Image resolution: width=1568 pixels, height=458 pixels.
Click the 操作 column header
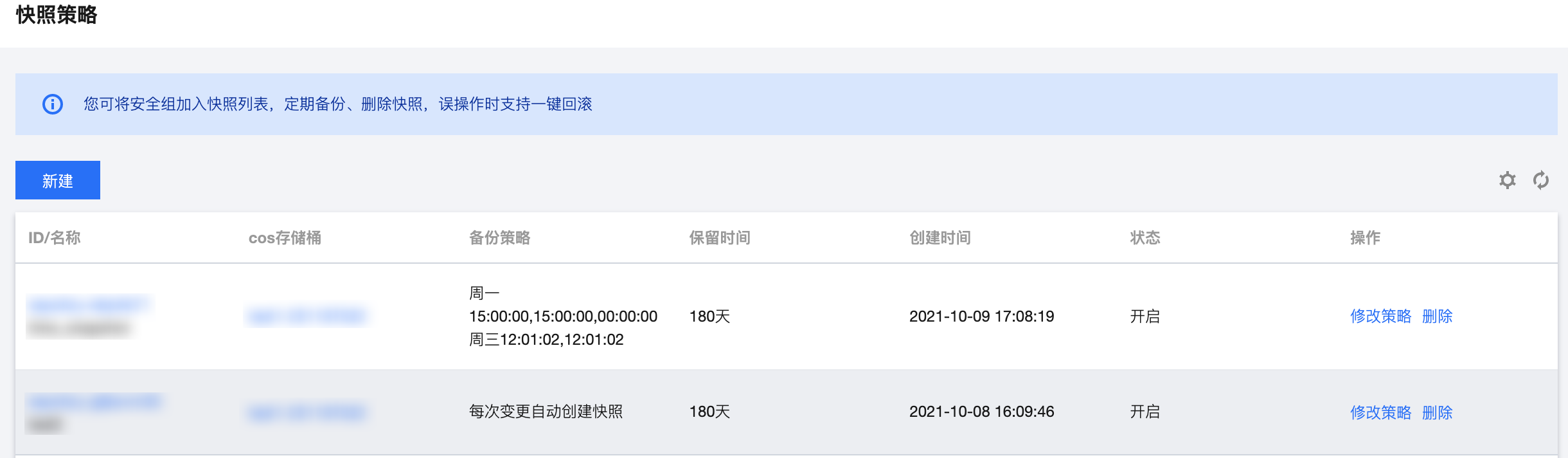pyautogui.click(x=1365, y=238)
